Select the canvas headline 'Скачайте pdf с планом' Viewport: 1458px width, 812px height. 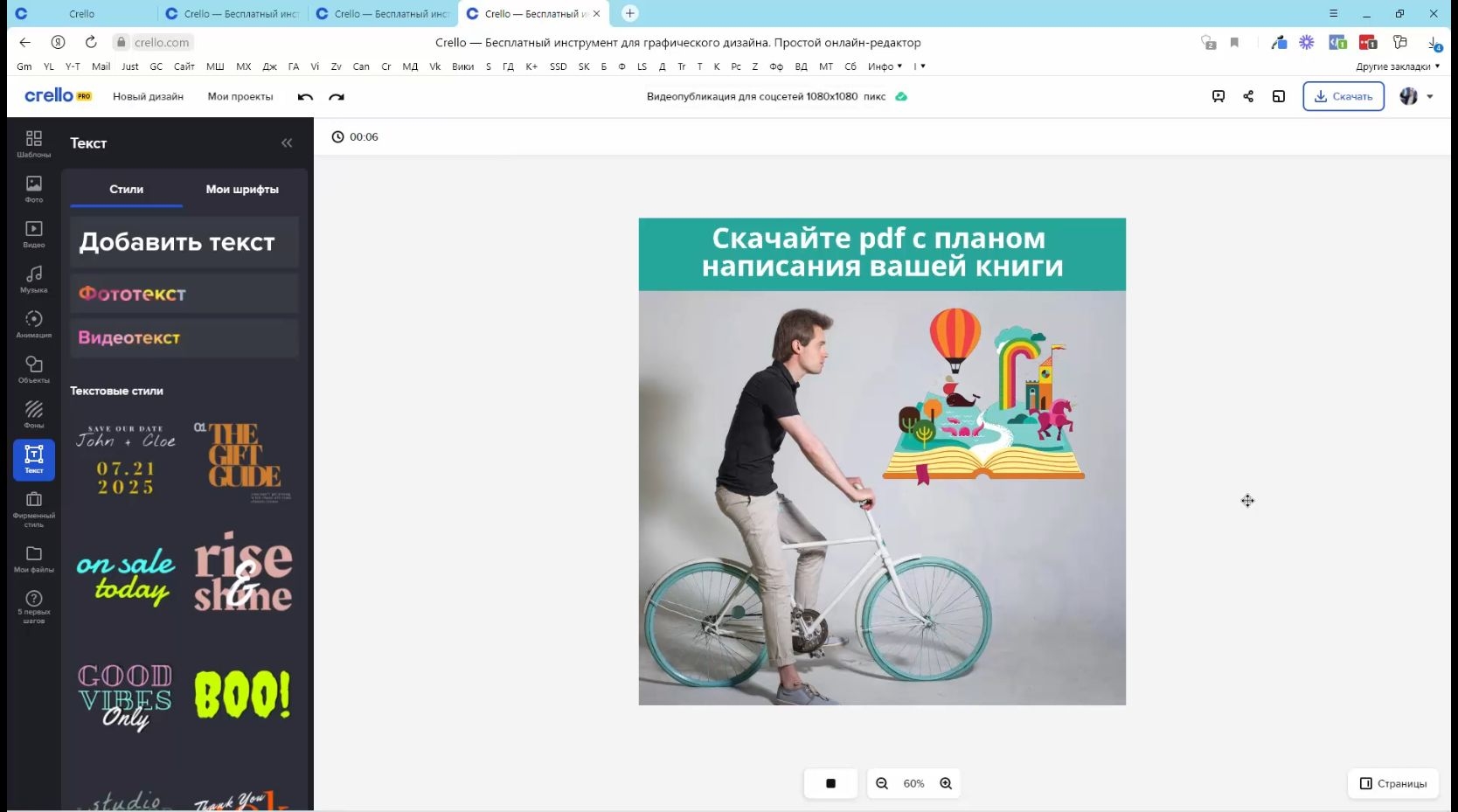pyautogui.click(x=878, y=238)
